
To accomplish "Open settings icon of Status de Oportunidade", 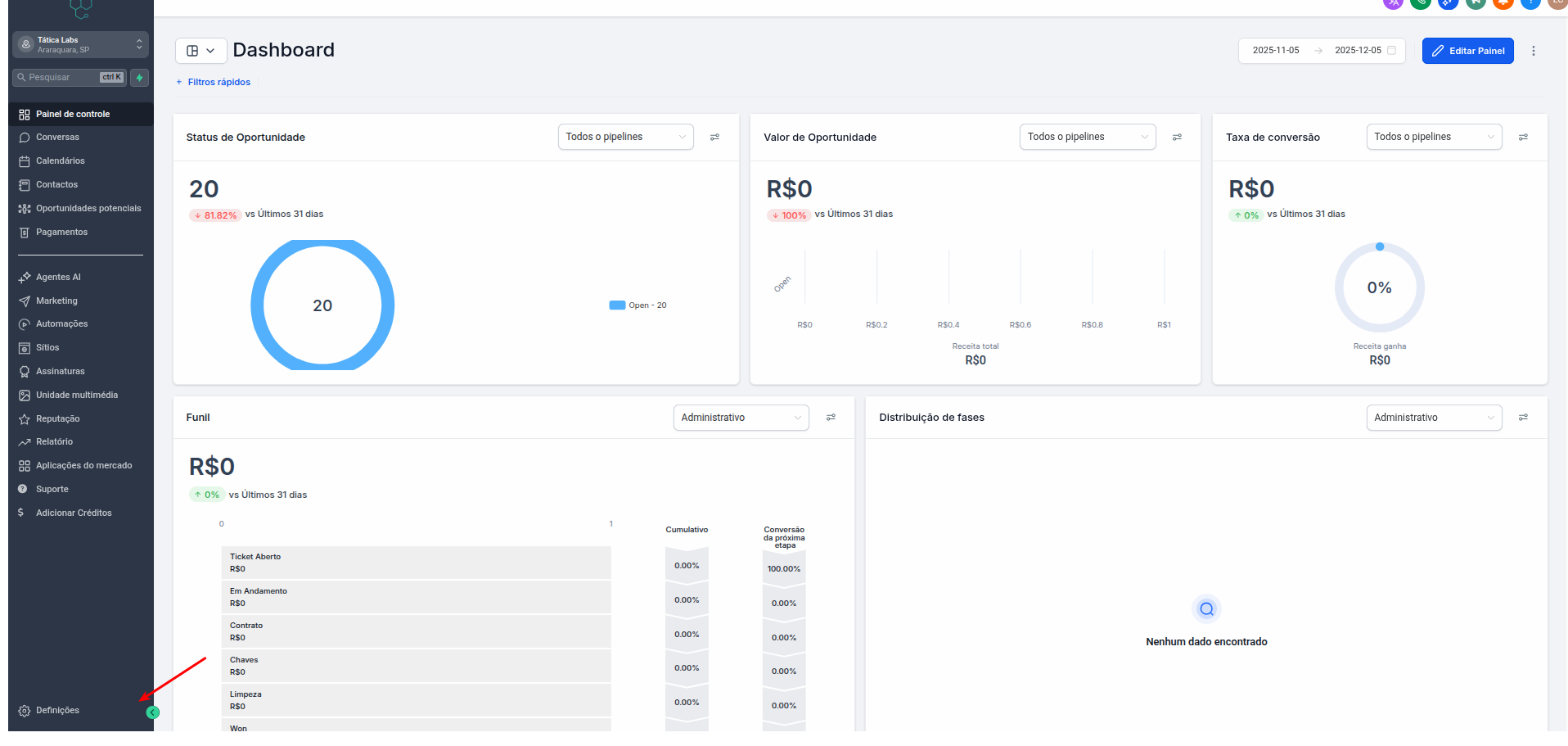I will (715, 138).
